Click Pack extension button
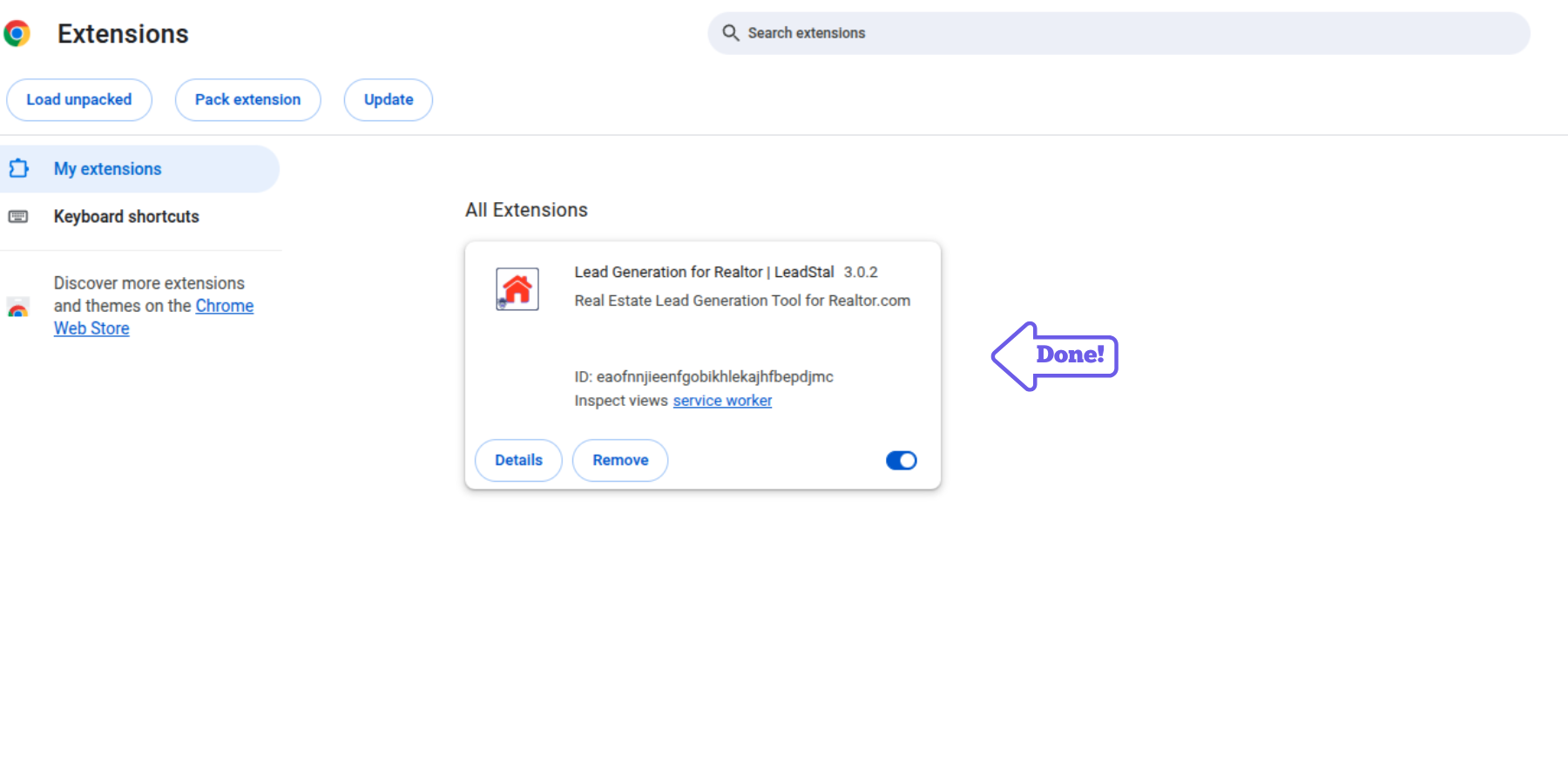Image resolution: width=1568 pixels, height=784 pixels. (x=248, y=99)
